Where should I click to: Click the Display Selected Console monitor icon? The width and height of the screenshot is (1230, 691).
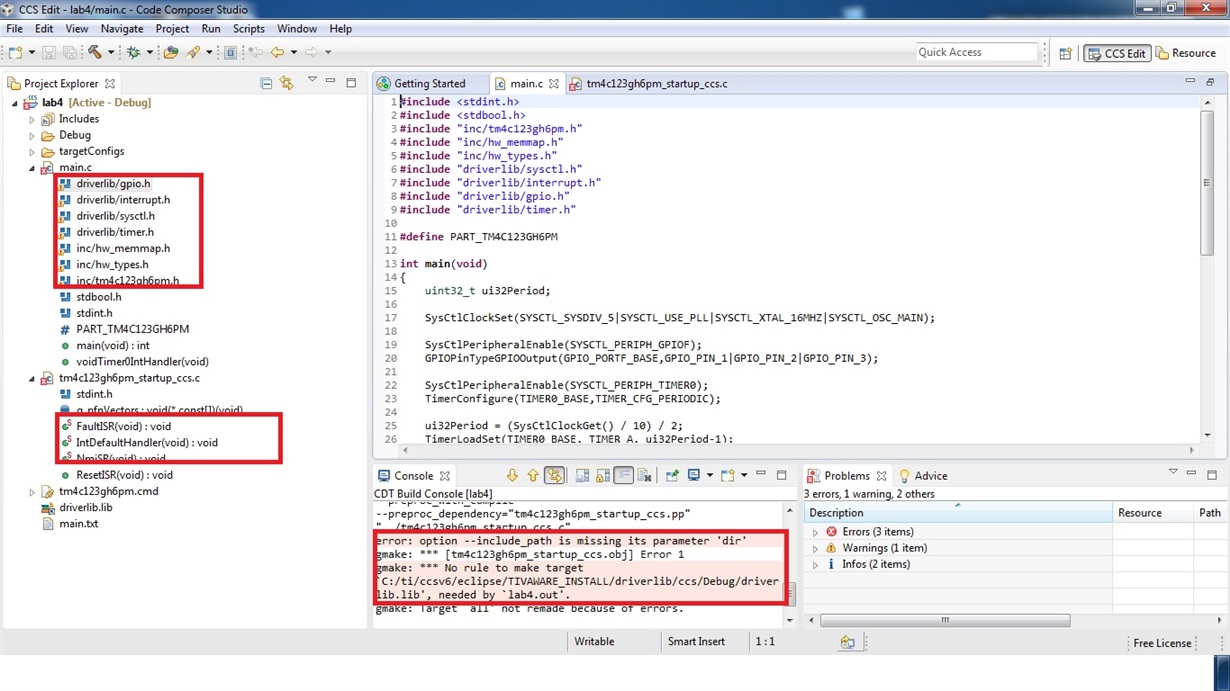pos(693,476)
